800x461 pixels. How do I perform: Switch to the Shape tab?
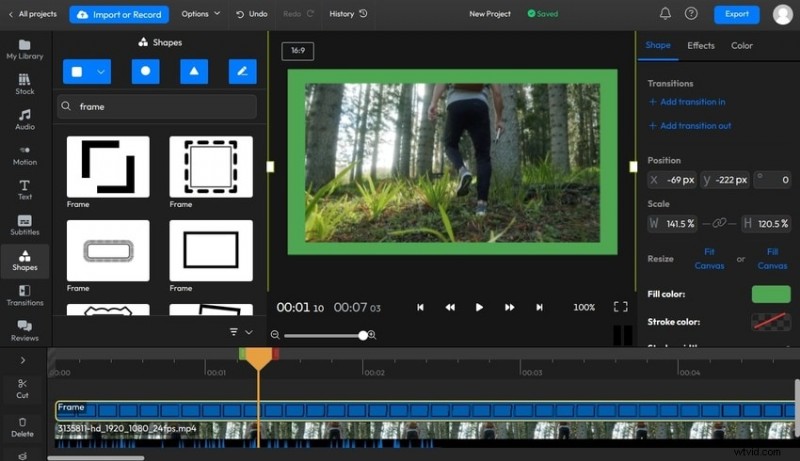pos(658,45)
